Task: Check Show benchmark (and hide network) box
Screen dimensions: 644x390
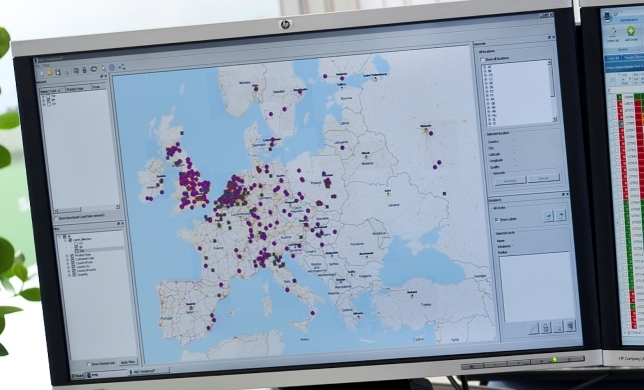Action: pos(56,218)
